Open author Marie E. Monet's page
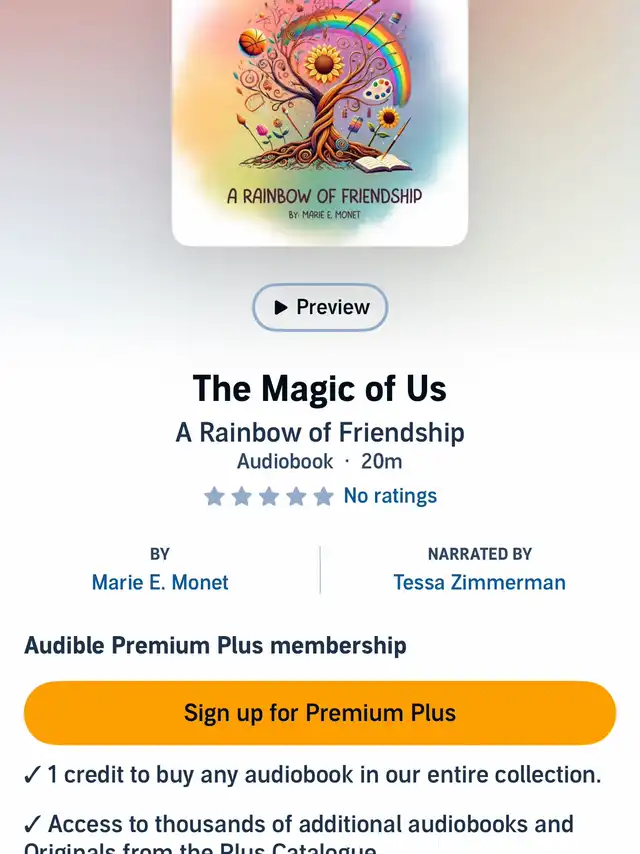 [x=160, y=582]
